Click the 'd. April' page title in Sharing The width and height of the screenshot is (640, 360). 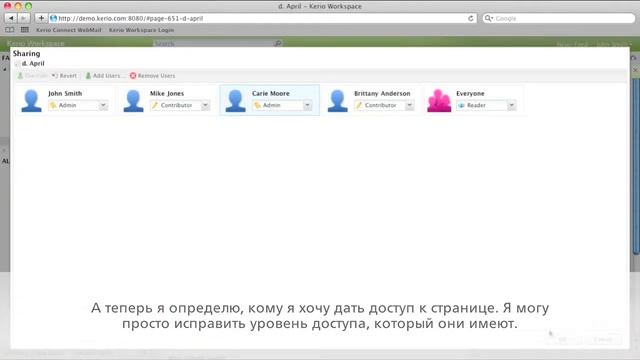coord(33,63)
